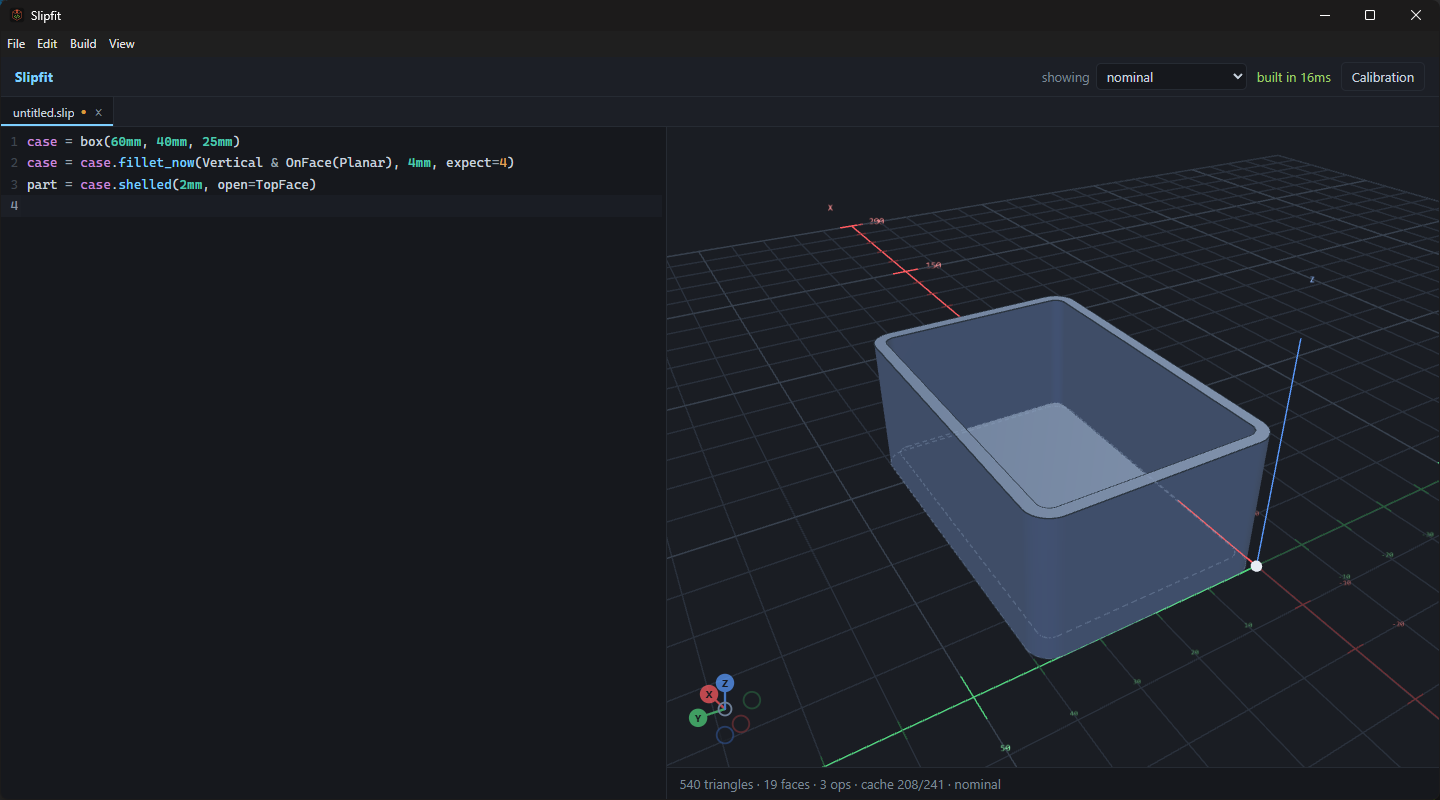Click the blue Z axis gizmo handle

coord(725,683)
